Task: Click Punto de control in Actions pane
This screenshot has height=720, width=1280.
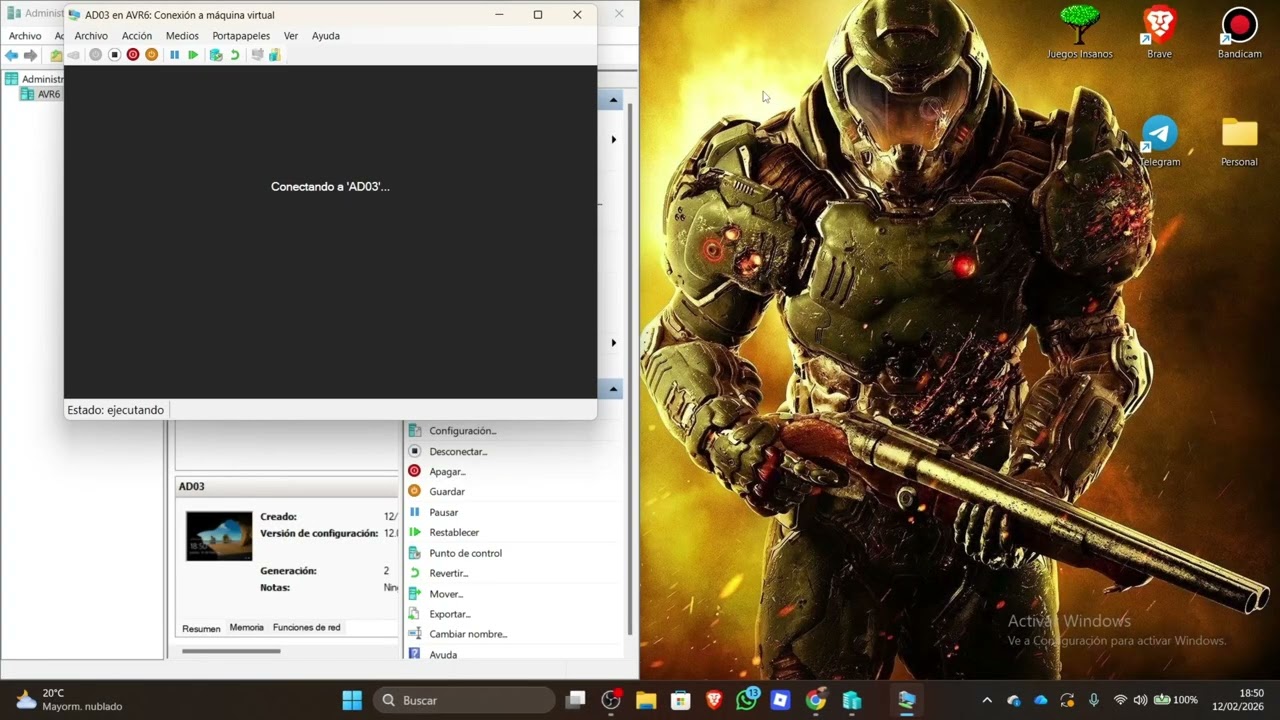Action: tap(466, 553)
